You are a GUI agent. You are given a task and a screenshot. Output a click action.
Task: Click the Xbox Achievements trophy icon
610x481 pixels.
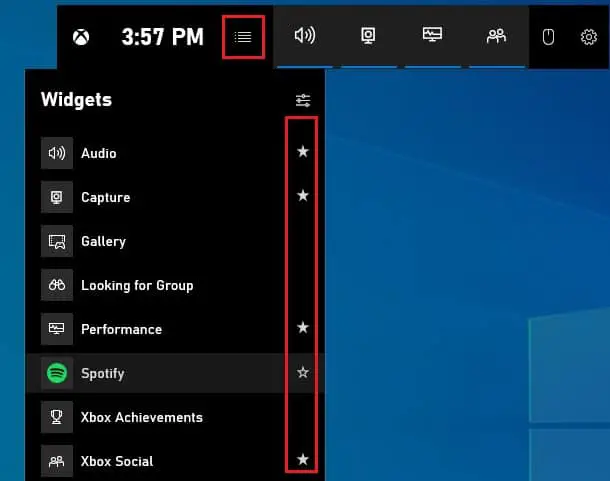tap(57, 417)
